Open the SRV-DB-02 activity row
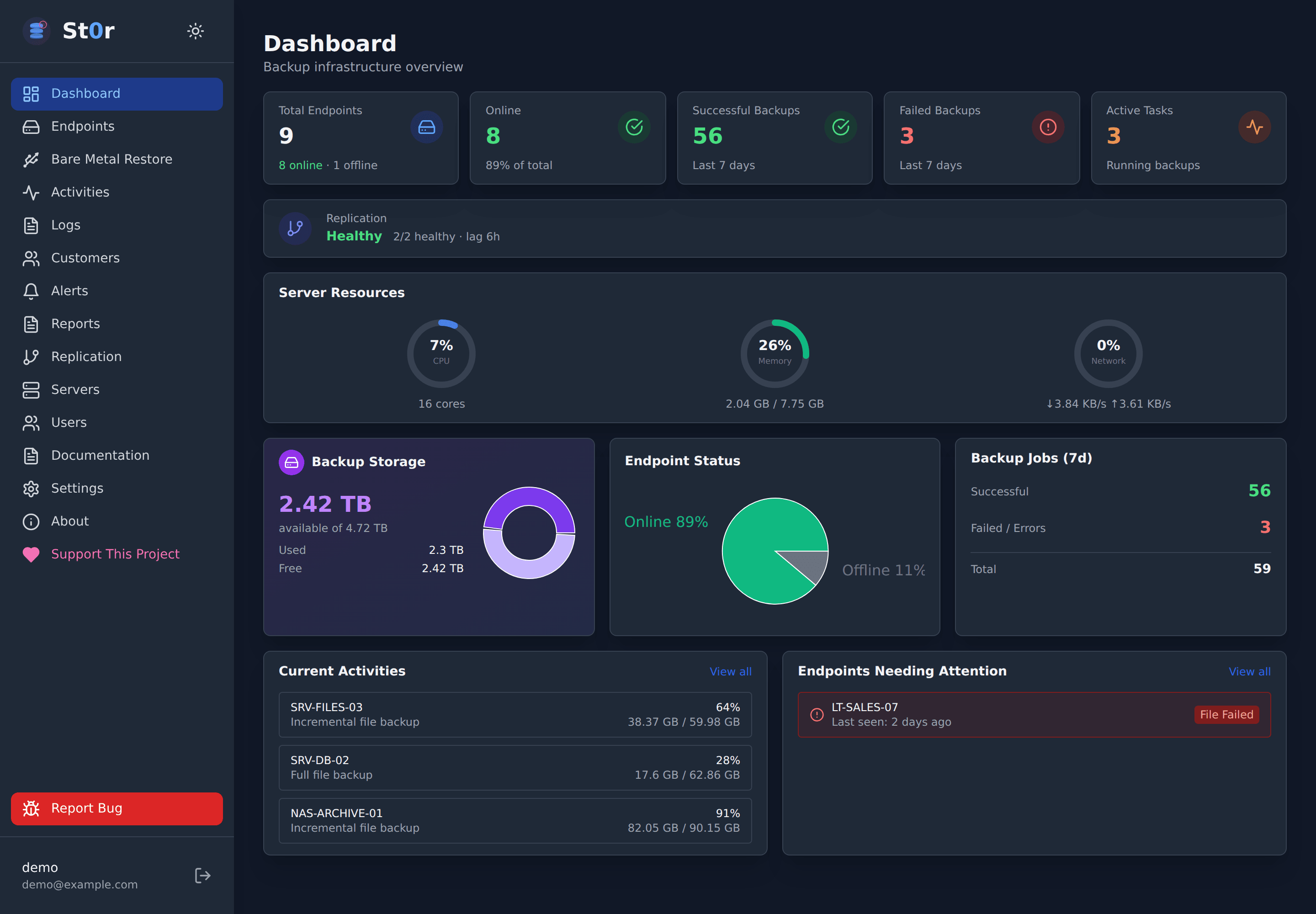Image resolution: width=1316 pixels, height=914 pixels. click(515, 768)
